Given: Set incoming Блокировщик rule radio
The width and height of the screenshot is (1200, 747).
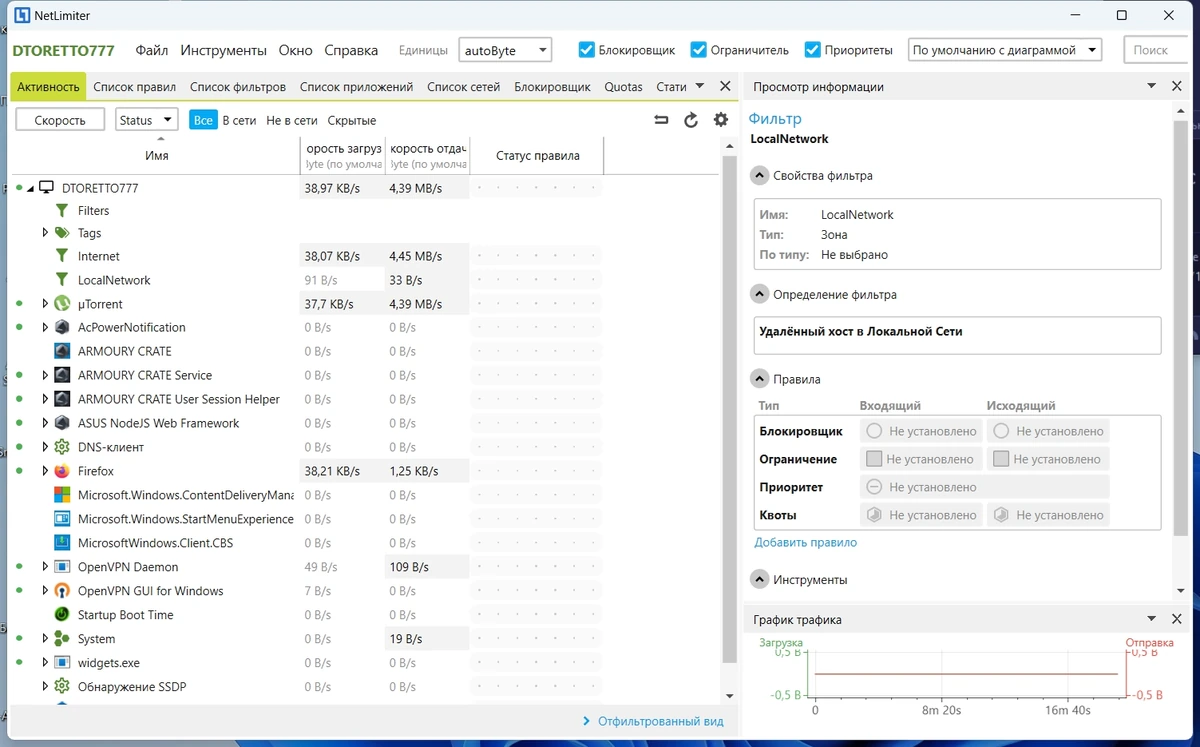Looking at the screenshot, I should click(x=874, y=431).
